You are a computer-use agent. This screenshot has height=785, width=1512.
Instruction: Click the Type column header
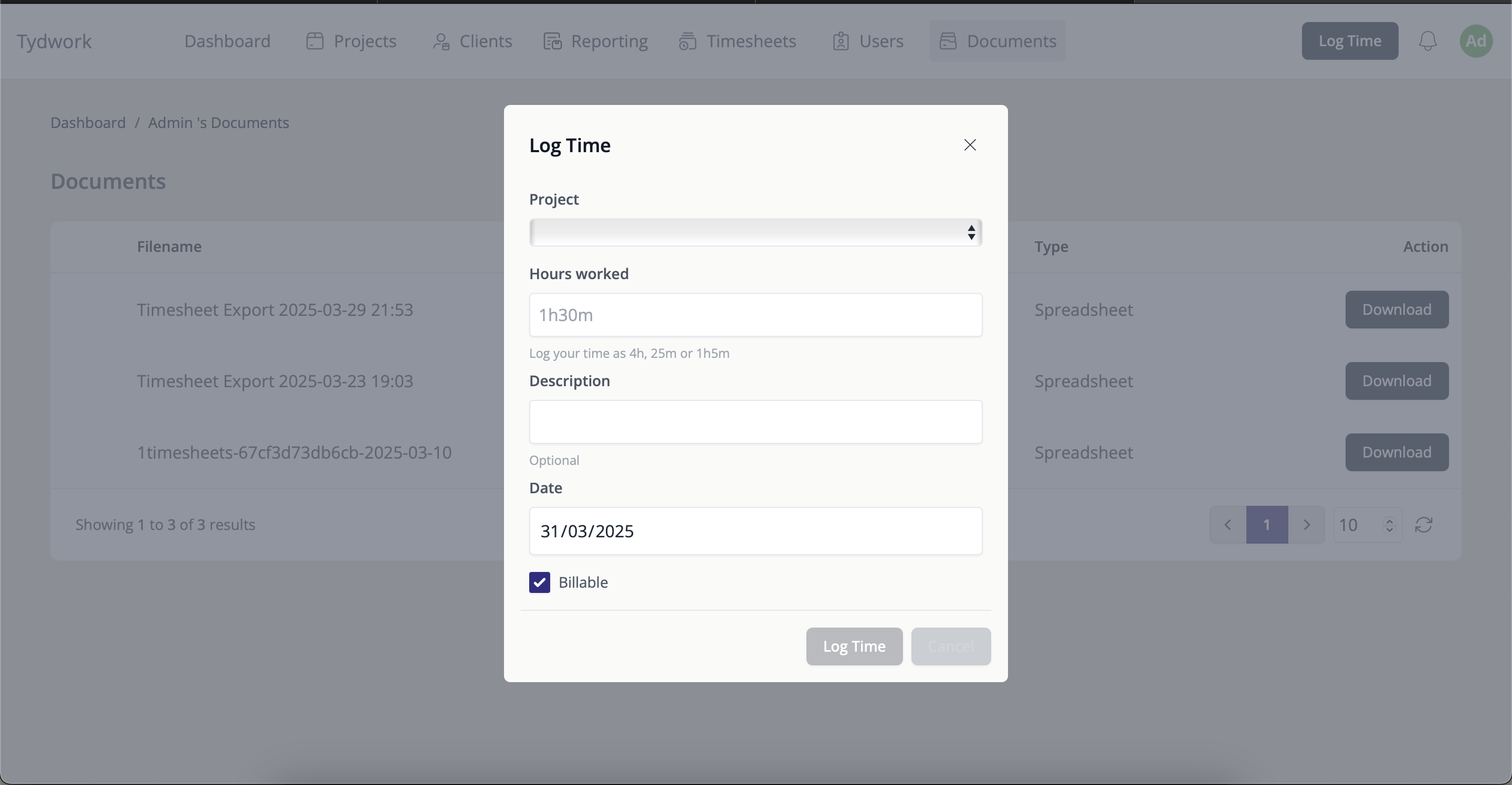pos(1051,247)
